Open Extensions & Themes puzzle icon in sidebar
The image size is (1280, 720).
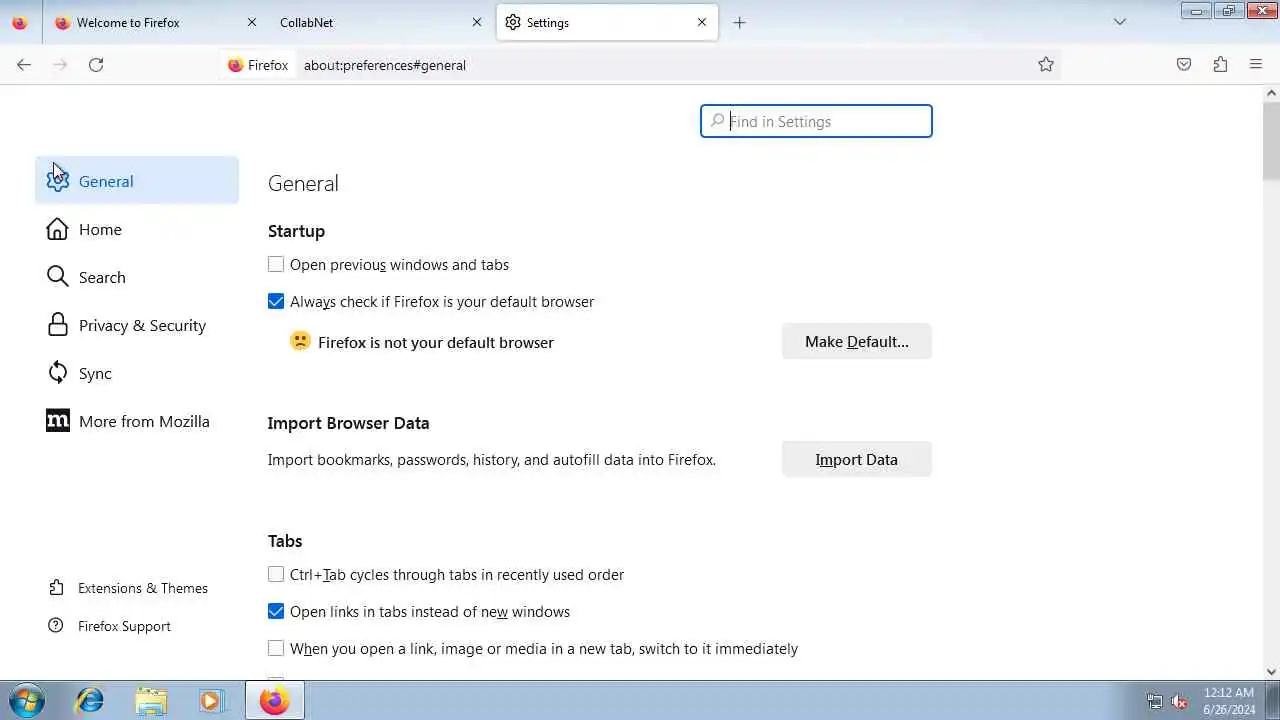(57, 588)
